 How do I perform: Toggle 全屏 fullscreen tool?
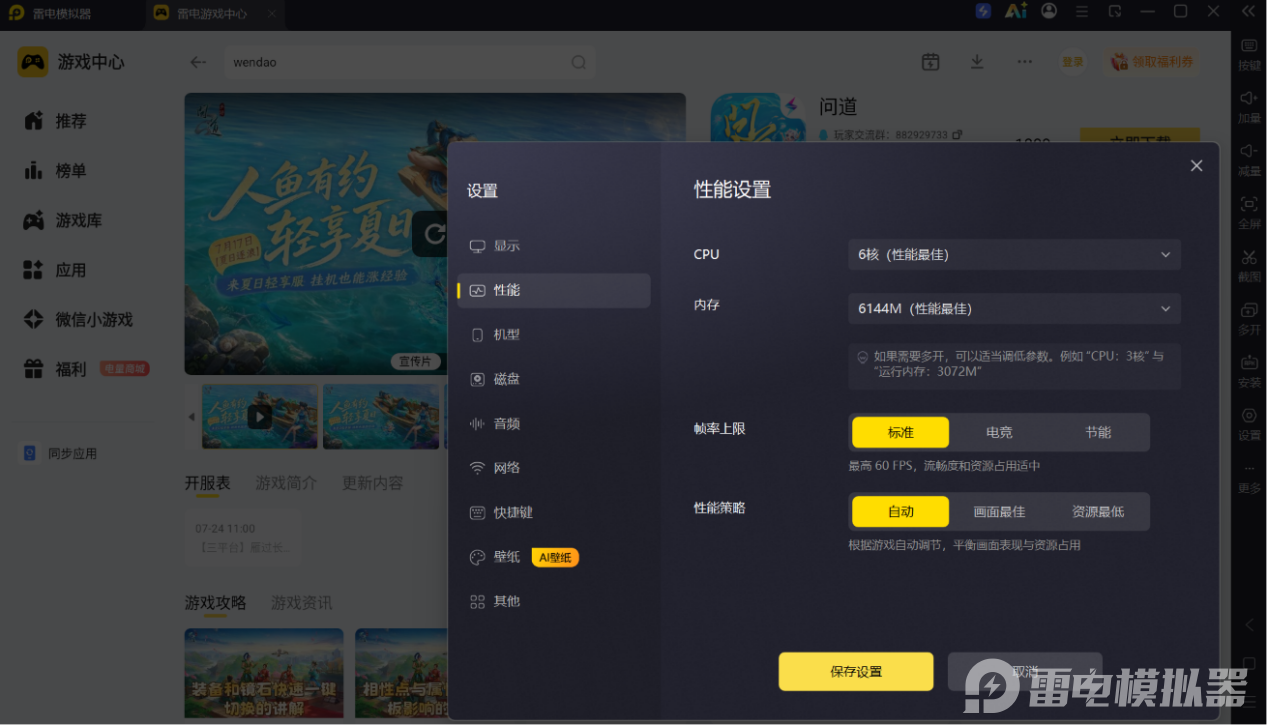(x=1249, y=211)
